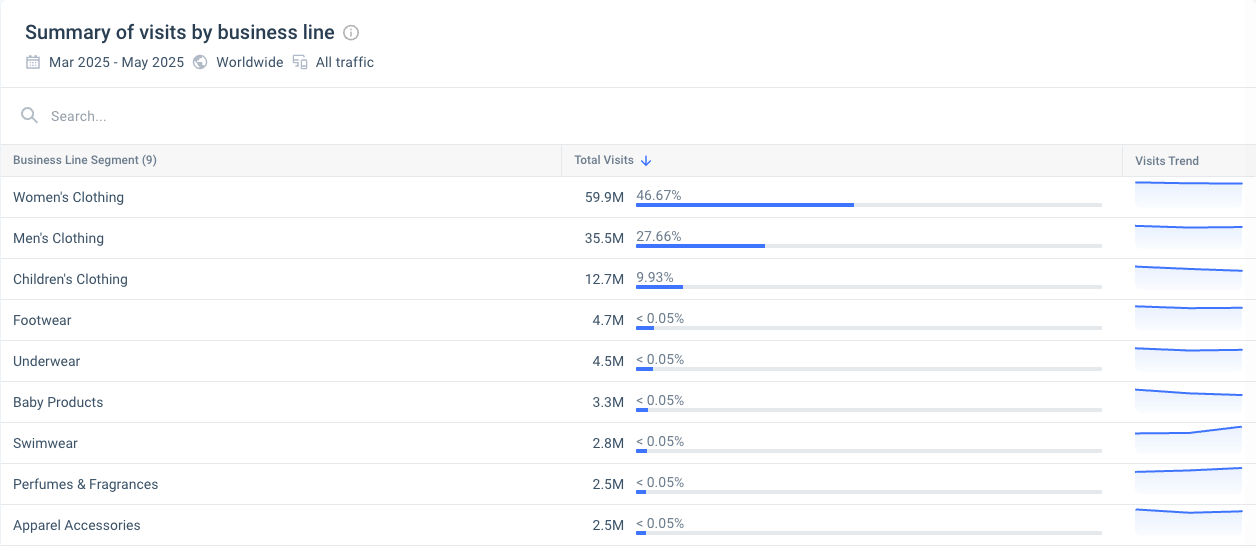Click the Total Visits sort arrow
The image size is (1256, 546).
point(646,161)
